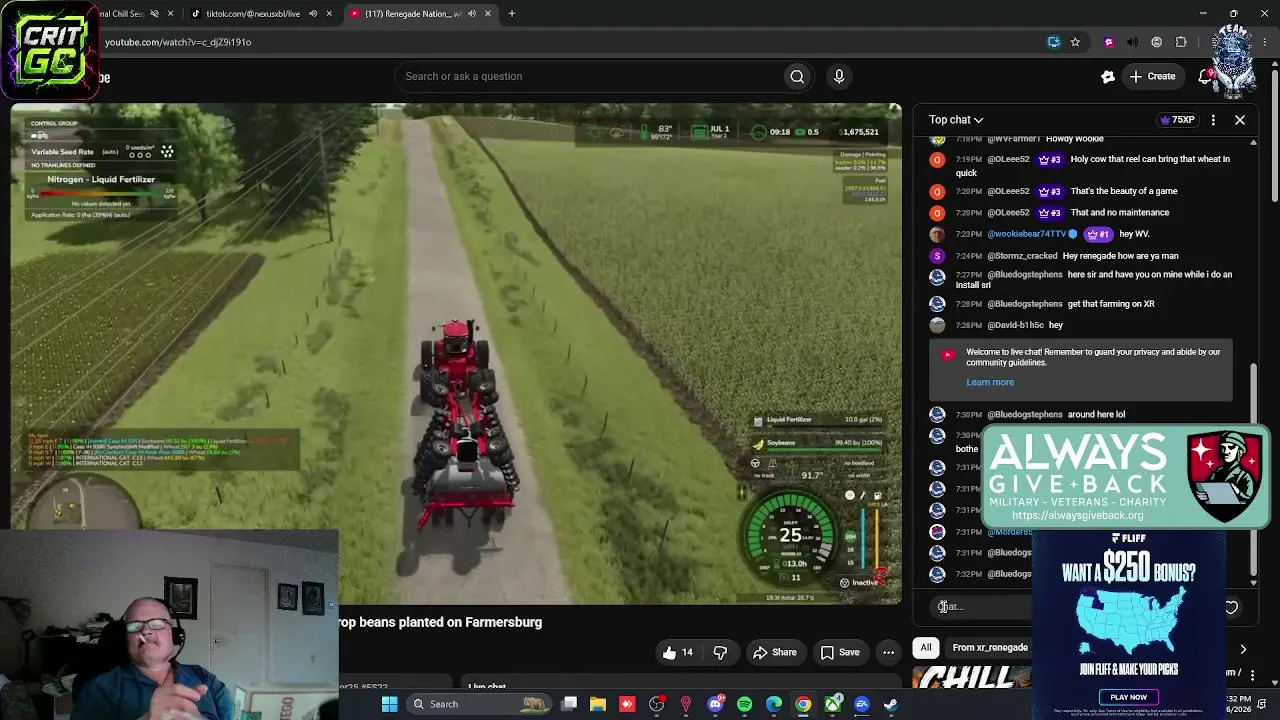This screenshot has width=1280, height=720.
Task: Open the EA app from the taskbar
Action: click(x=862, y=704)
